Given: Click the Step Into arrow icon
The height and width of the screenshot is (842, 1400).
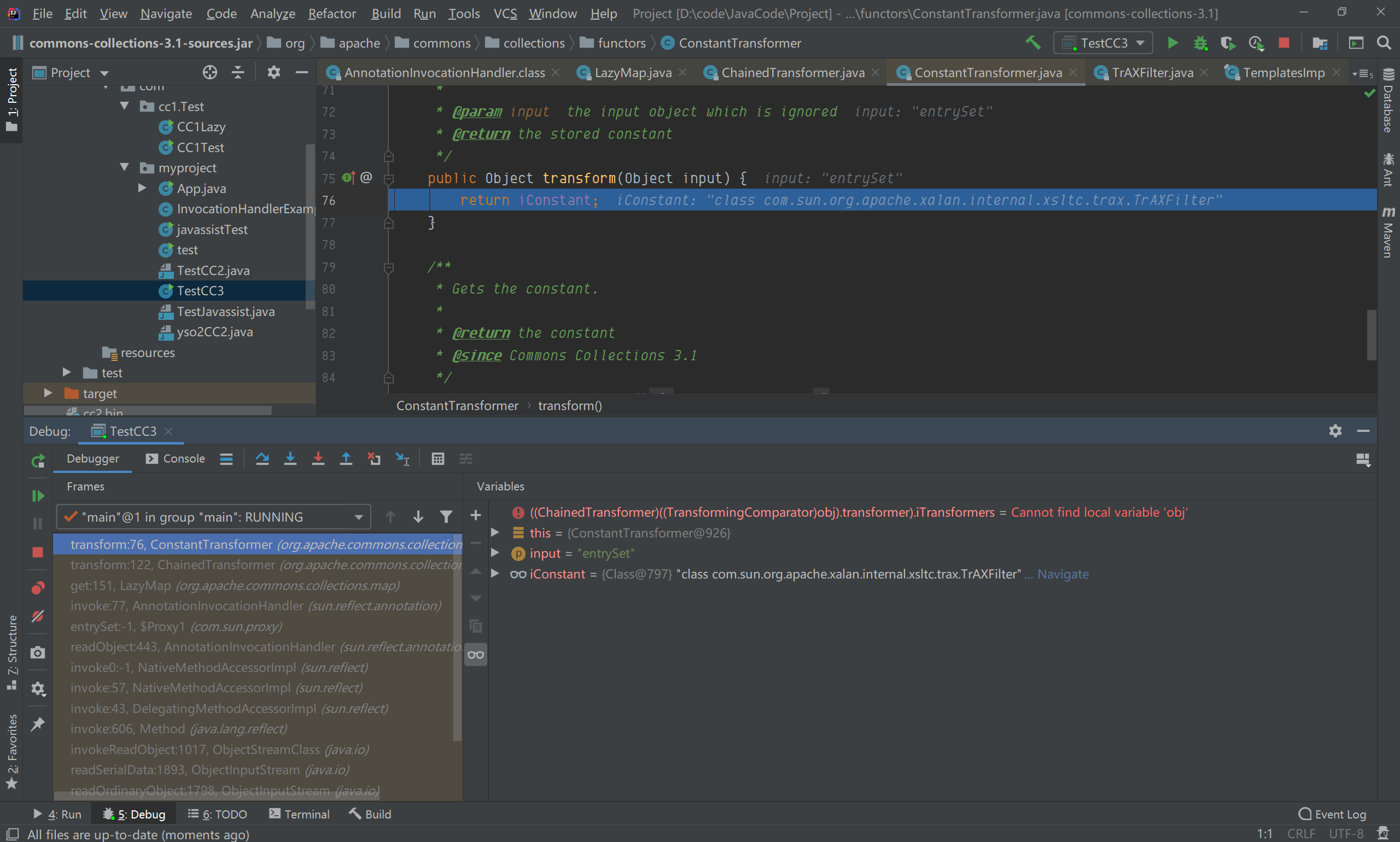Looking at the screenshot, I should (290, 458).
